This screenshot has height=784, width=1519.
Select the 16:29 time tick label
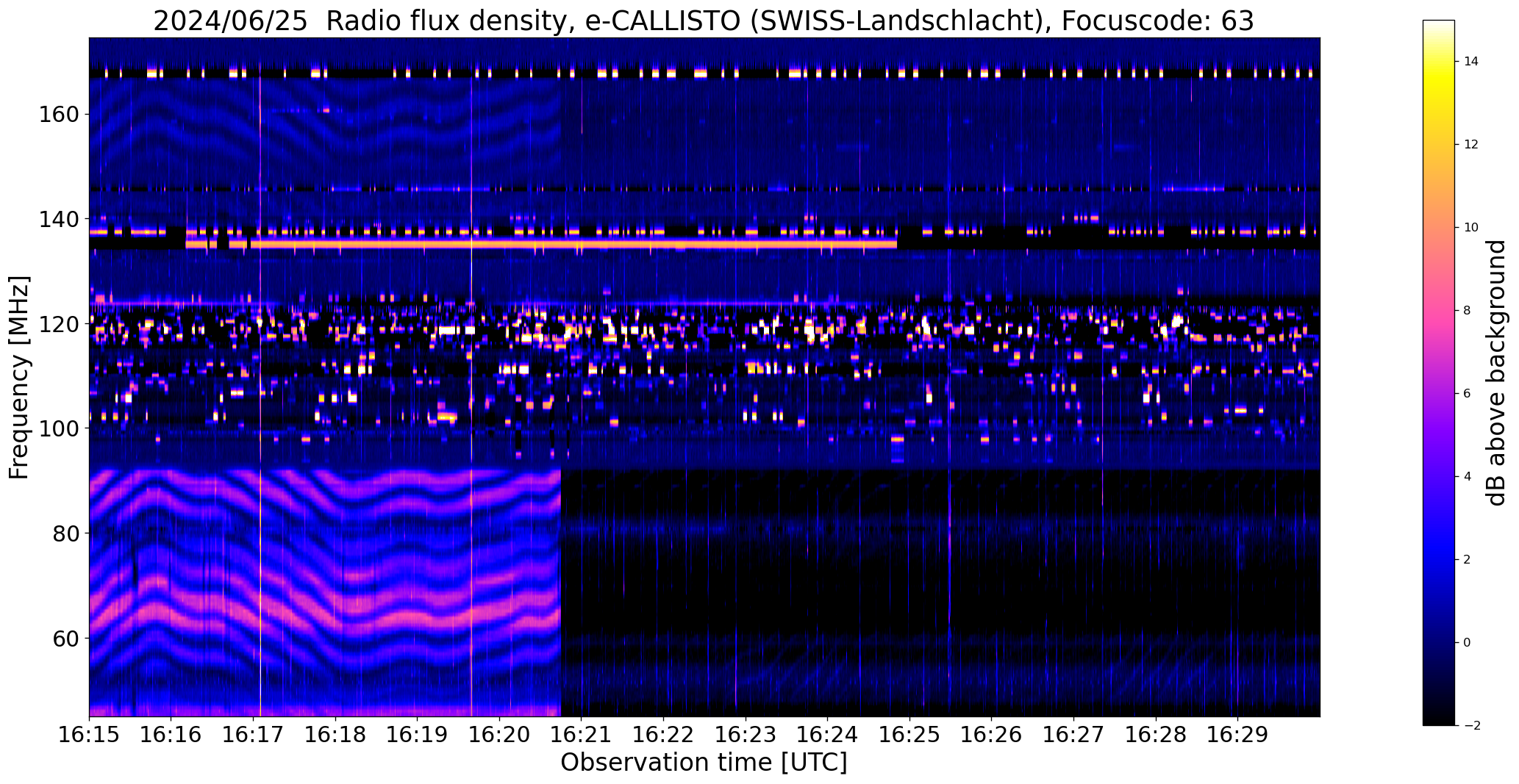[1238, 734]
